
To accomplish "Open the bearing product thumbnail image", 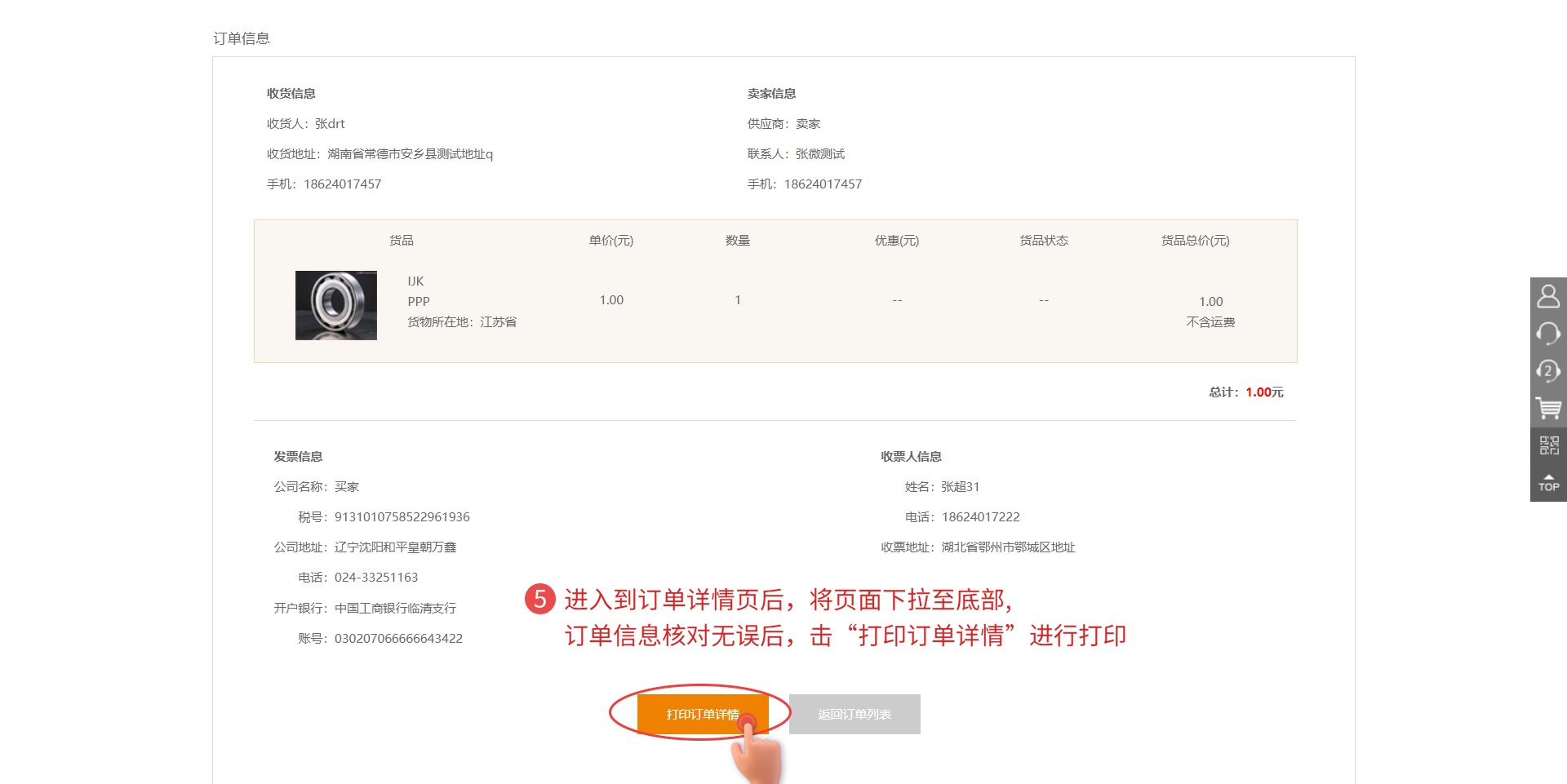I will pos(336,305).
